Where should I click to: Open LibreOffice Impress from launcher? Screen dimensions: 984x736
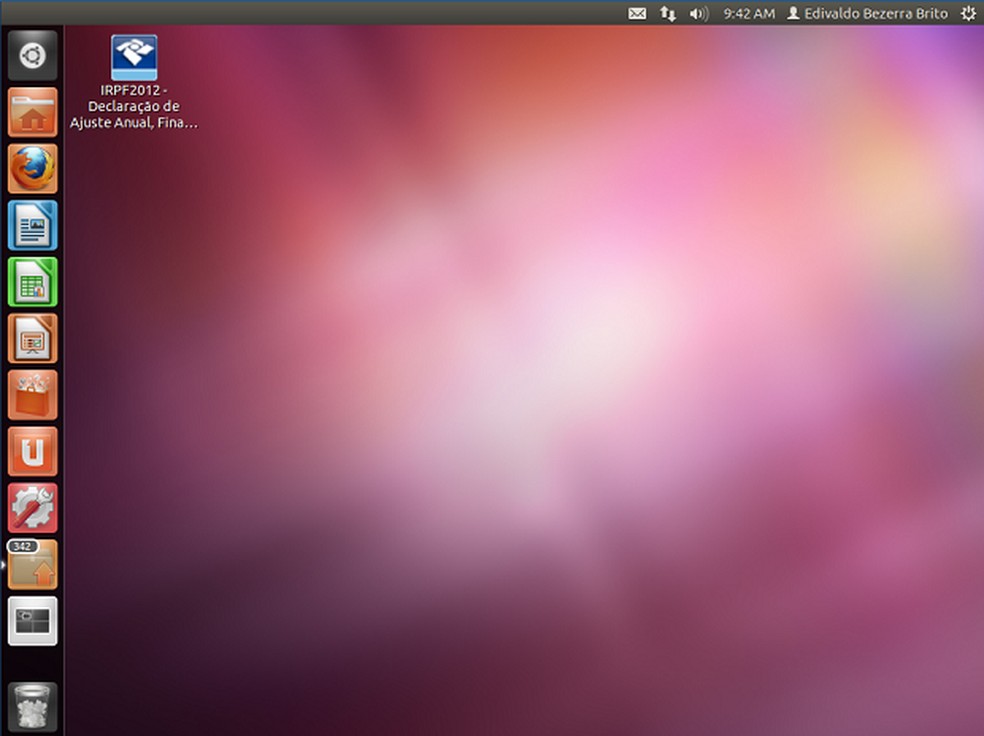pyautogui.click(x=33, y=338)
